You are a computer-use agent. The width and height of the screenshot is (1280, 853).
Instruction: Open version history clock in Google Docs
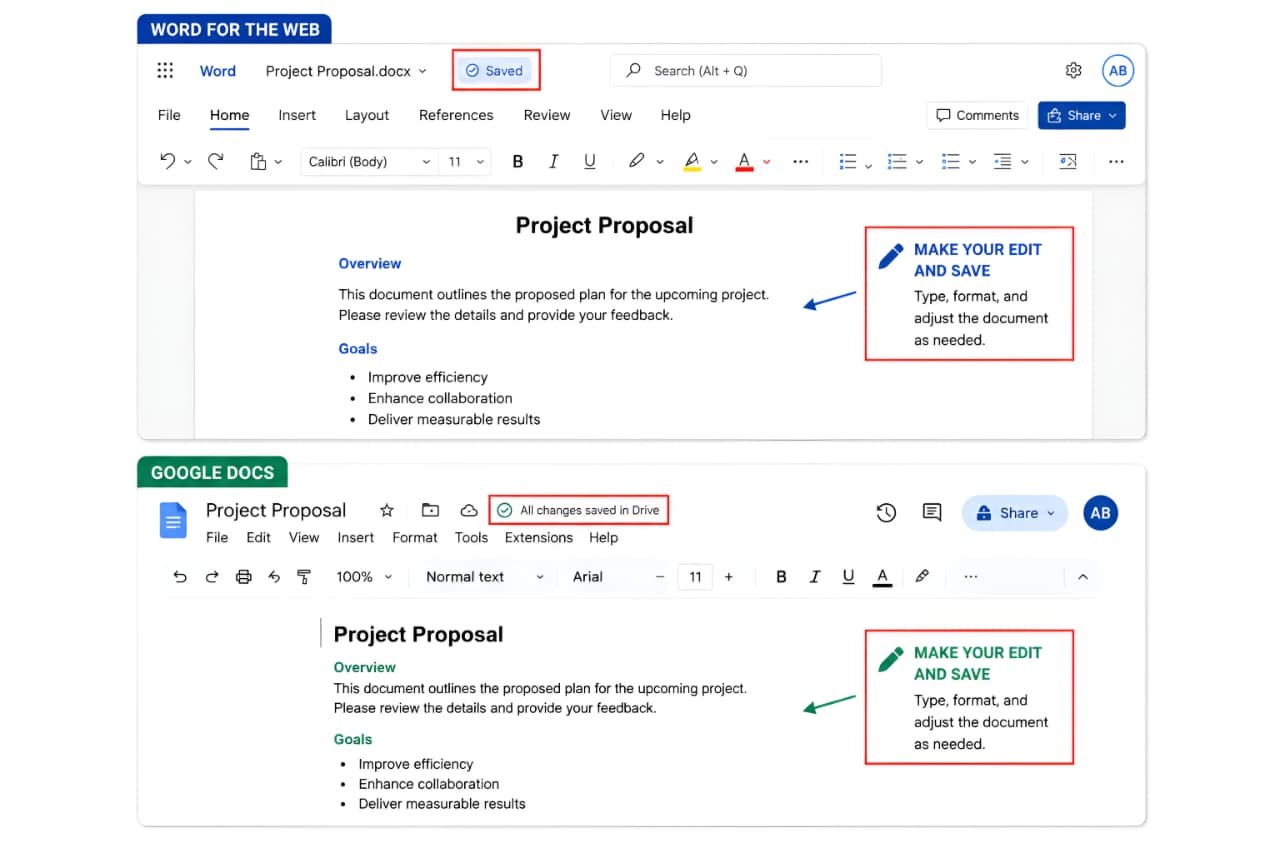(x=886, y=513)
